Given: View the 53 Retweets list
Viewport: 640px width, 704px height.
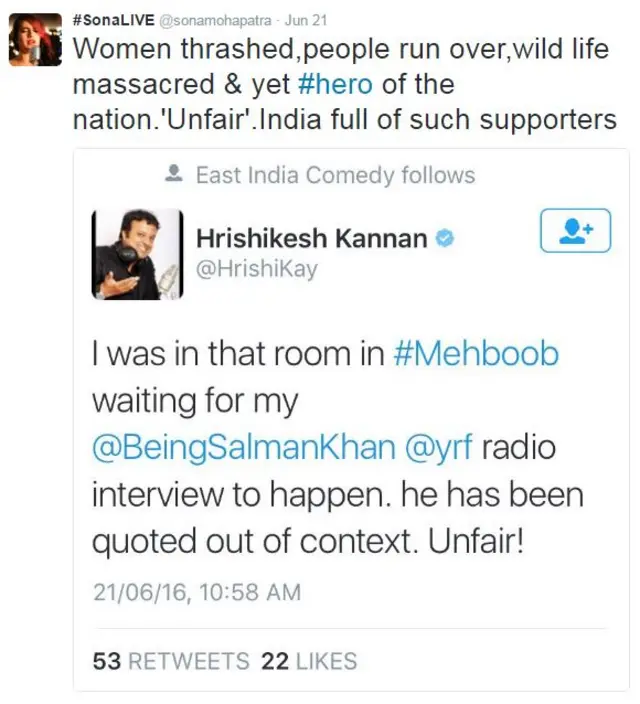Looking at the screenshot, I should (x=170, y=661).
